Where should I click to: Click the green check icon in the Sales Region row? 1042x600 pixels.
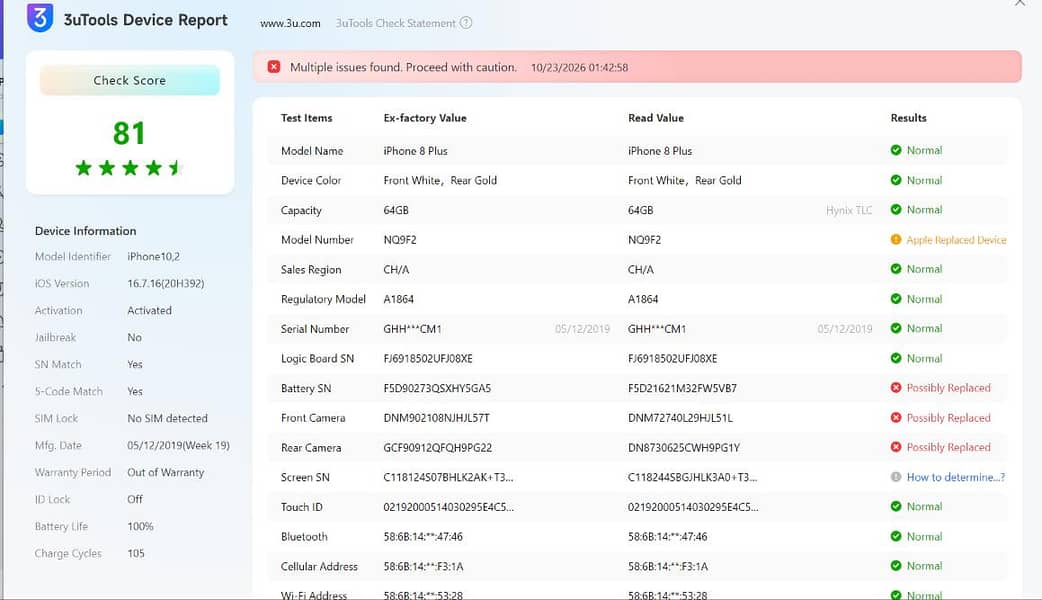click(x=896, y=269)
